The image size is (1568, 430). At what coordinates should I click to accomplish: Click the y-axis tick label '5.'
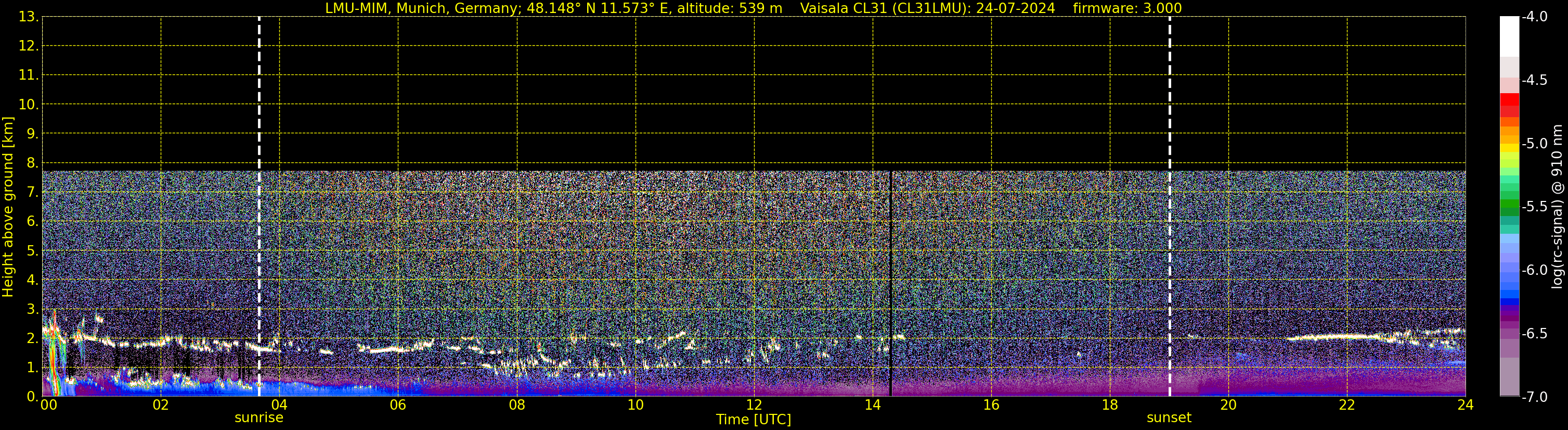click(32, 251)
